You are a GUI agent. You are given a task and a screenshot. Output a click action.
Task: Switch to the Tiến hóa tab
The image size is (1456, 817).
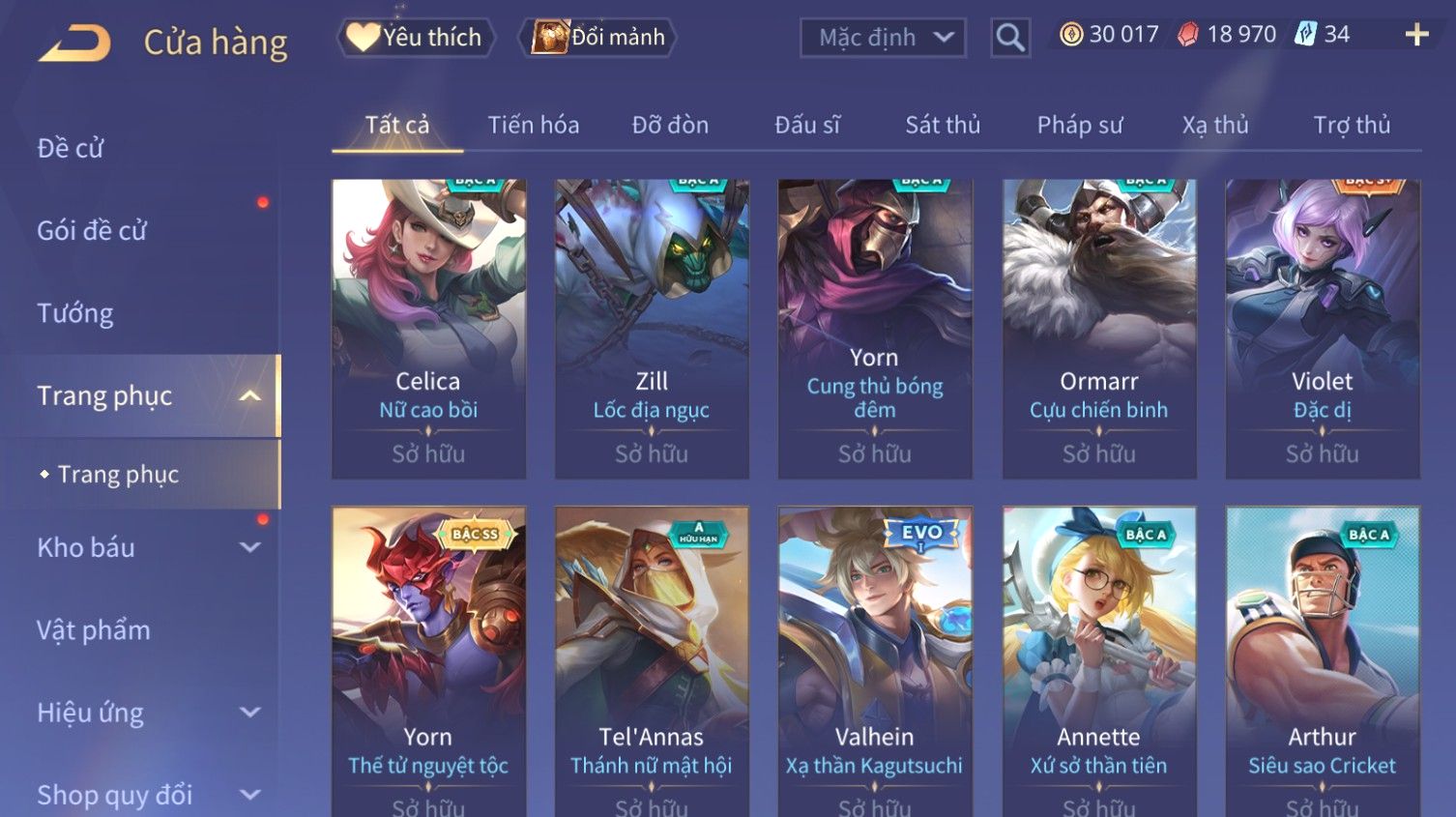534,125
